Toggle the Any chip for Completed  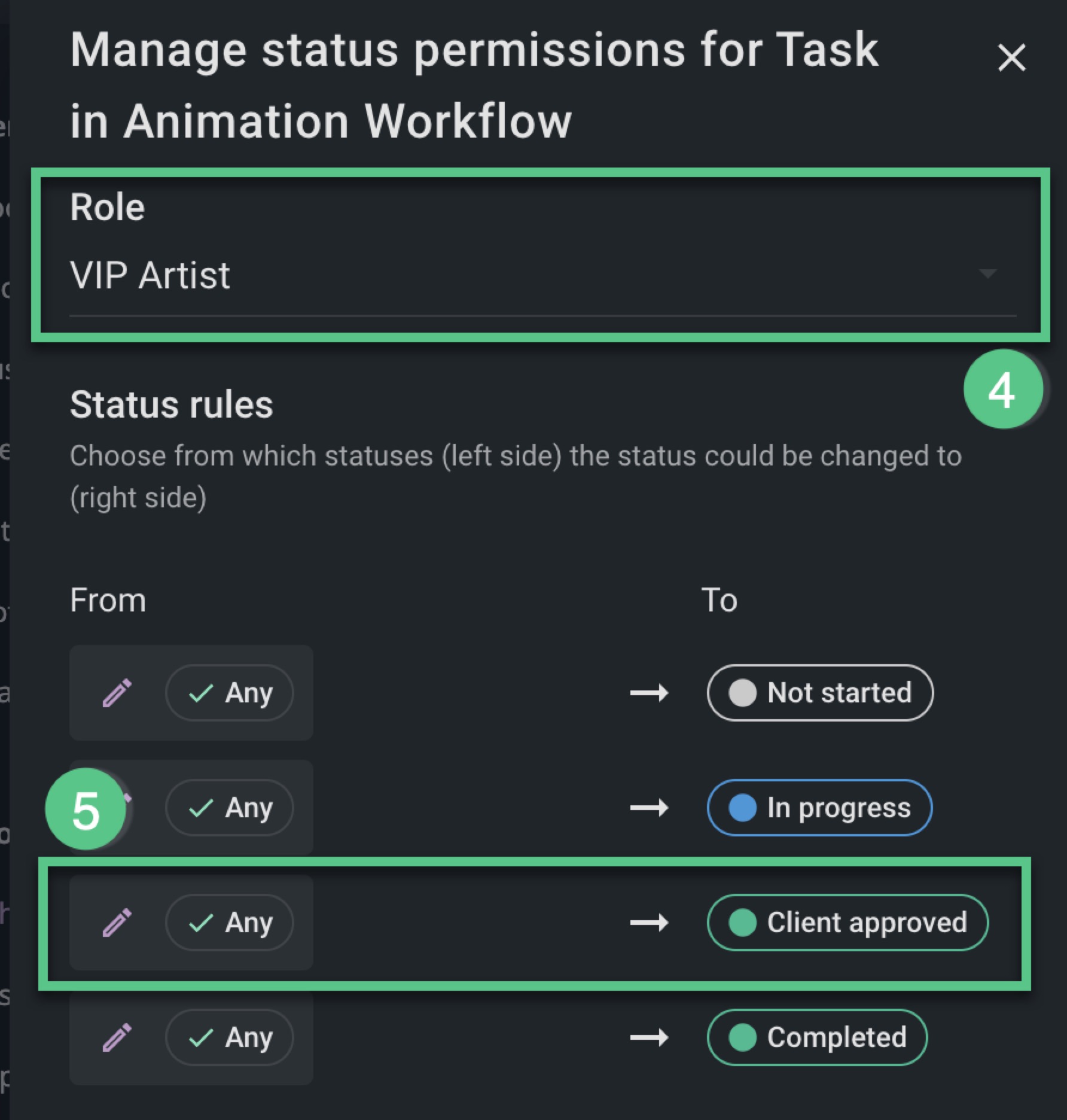(x=230, y=1037)
